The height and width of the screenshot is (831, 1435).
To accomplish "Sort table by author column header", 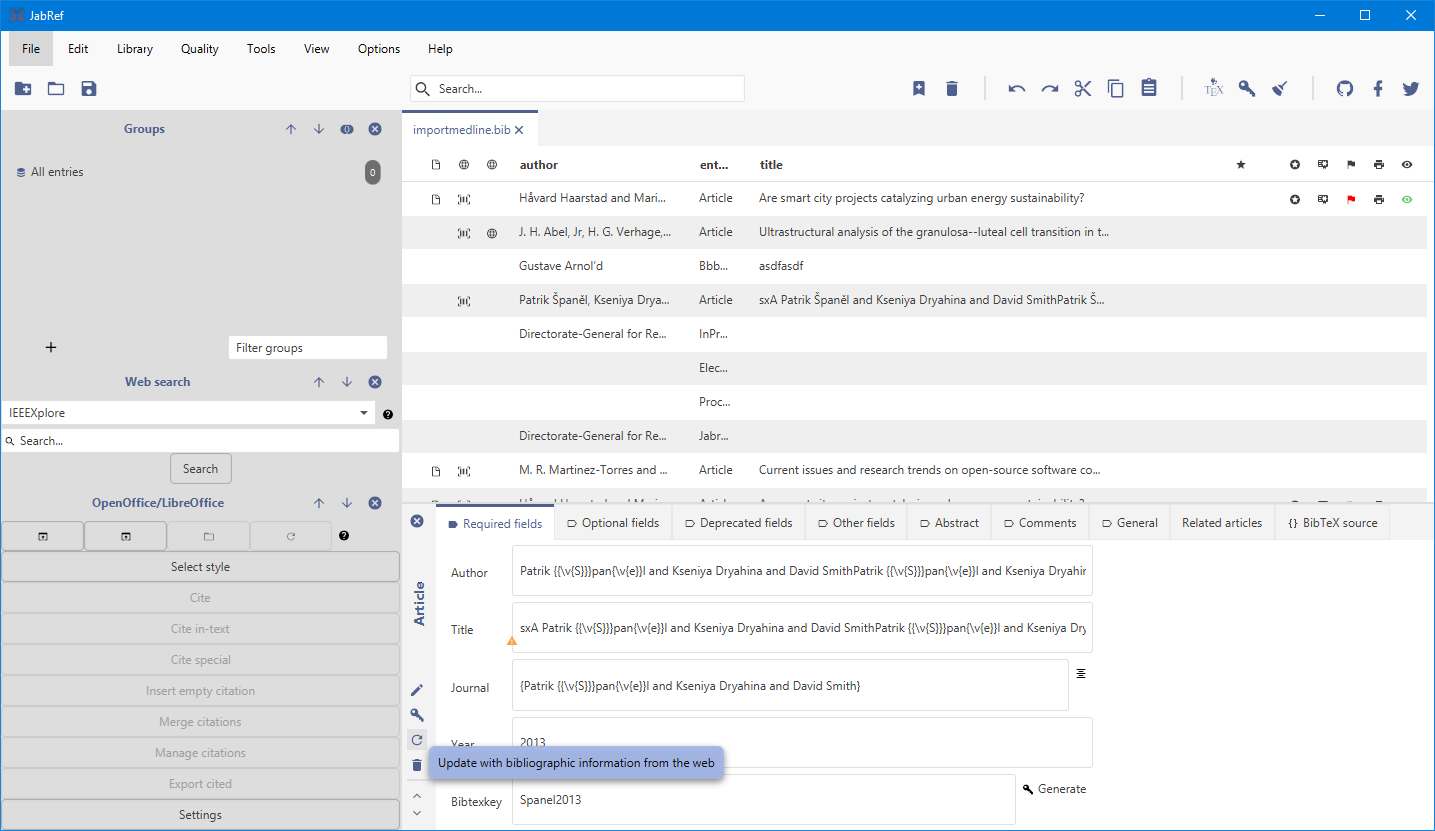I will (x=539, y=165).
